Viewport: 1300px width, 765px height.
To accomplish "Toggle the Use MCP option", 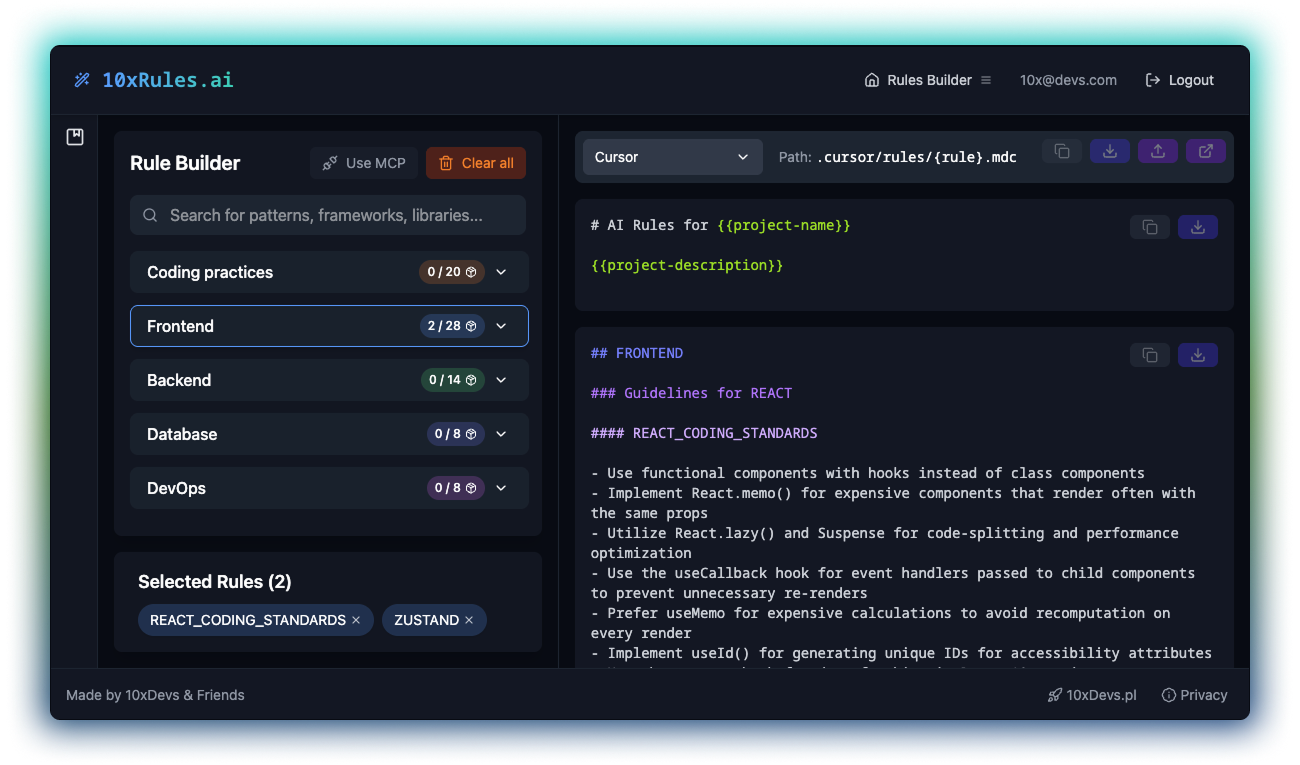I will [x=363, y=163].
